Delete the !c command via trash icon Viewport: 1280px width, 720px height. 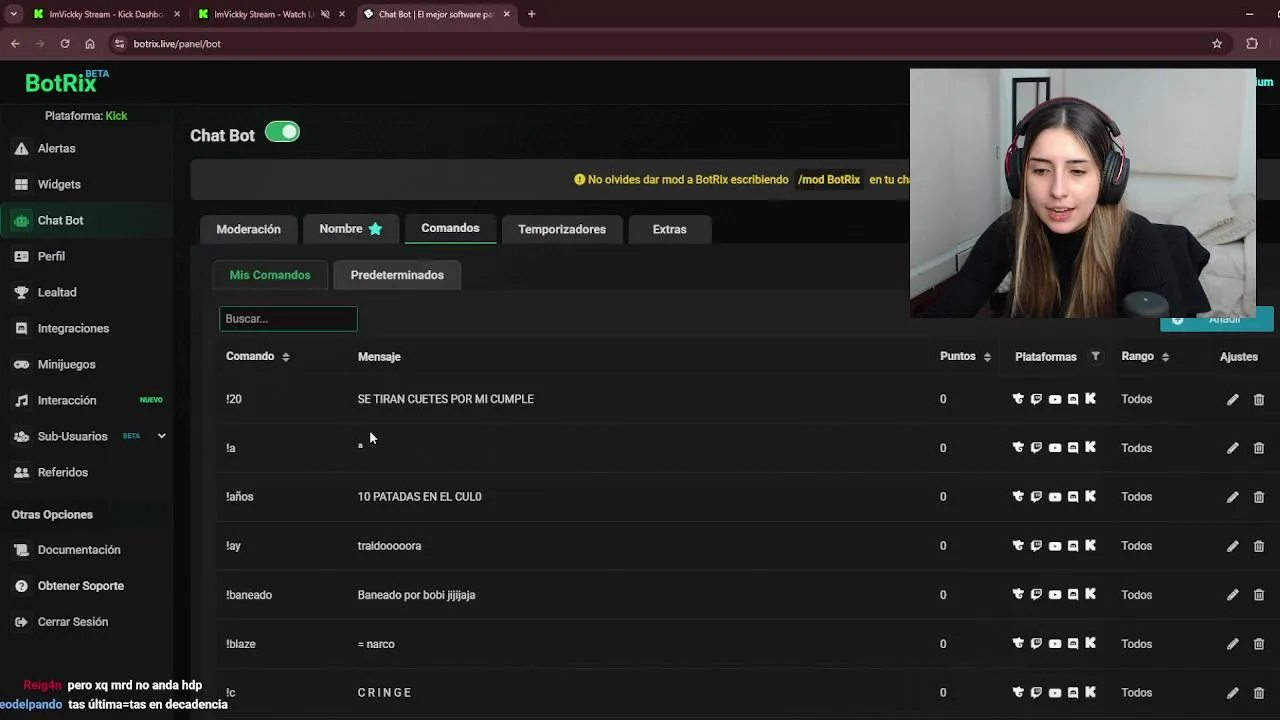click(x=1259, y=693)
